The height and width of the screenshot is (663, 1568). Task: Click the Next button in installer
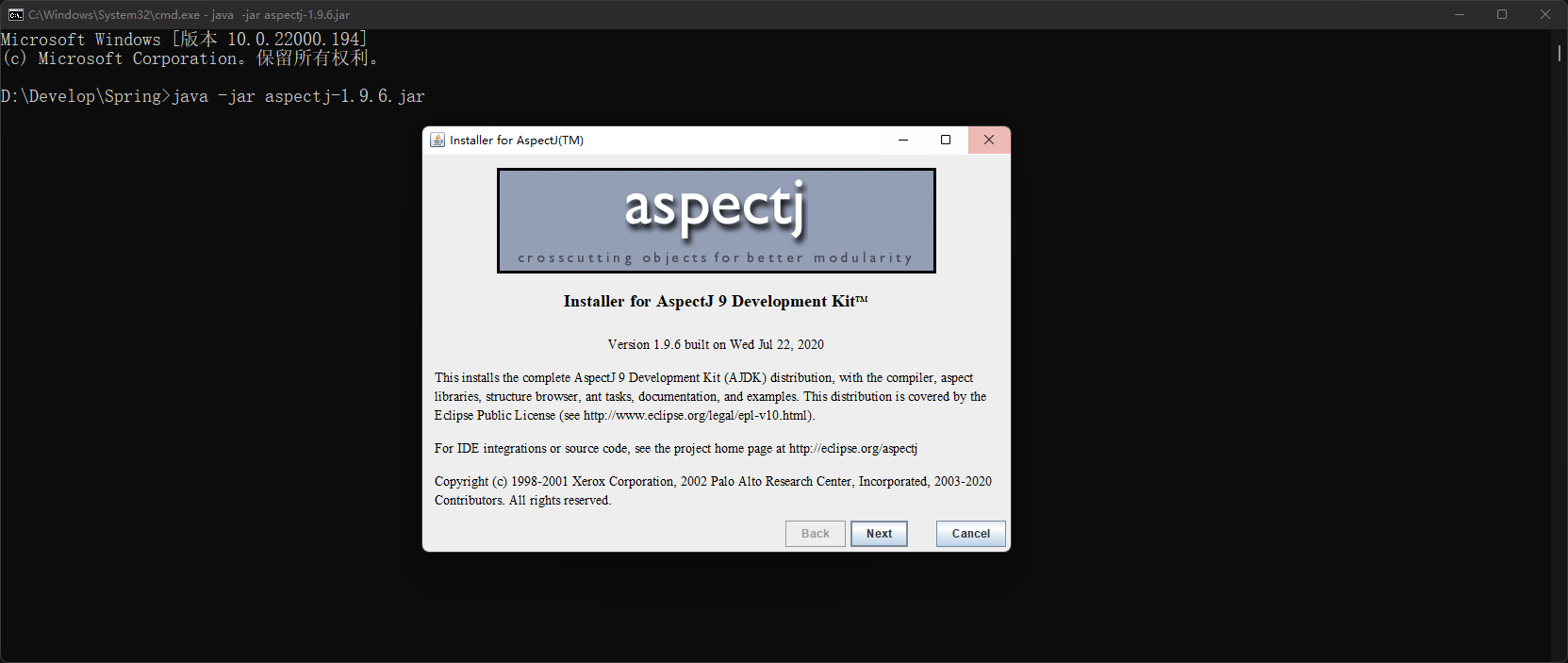879,534
